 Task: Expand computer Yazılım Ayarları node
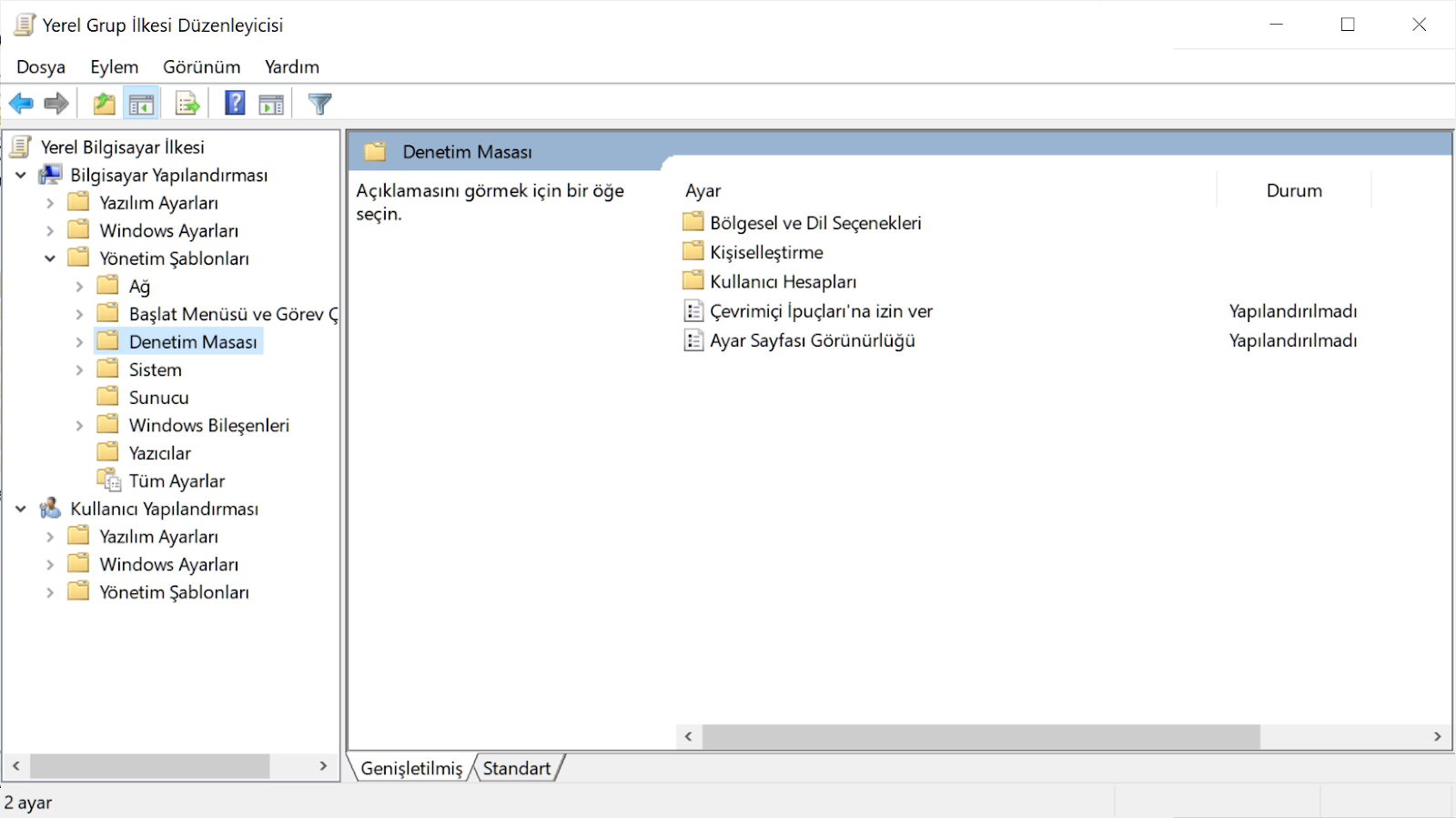pyautogui.click(x=50, y=204)
